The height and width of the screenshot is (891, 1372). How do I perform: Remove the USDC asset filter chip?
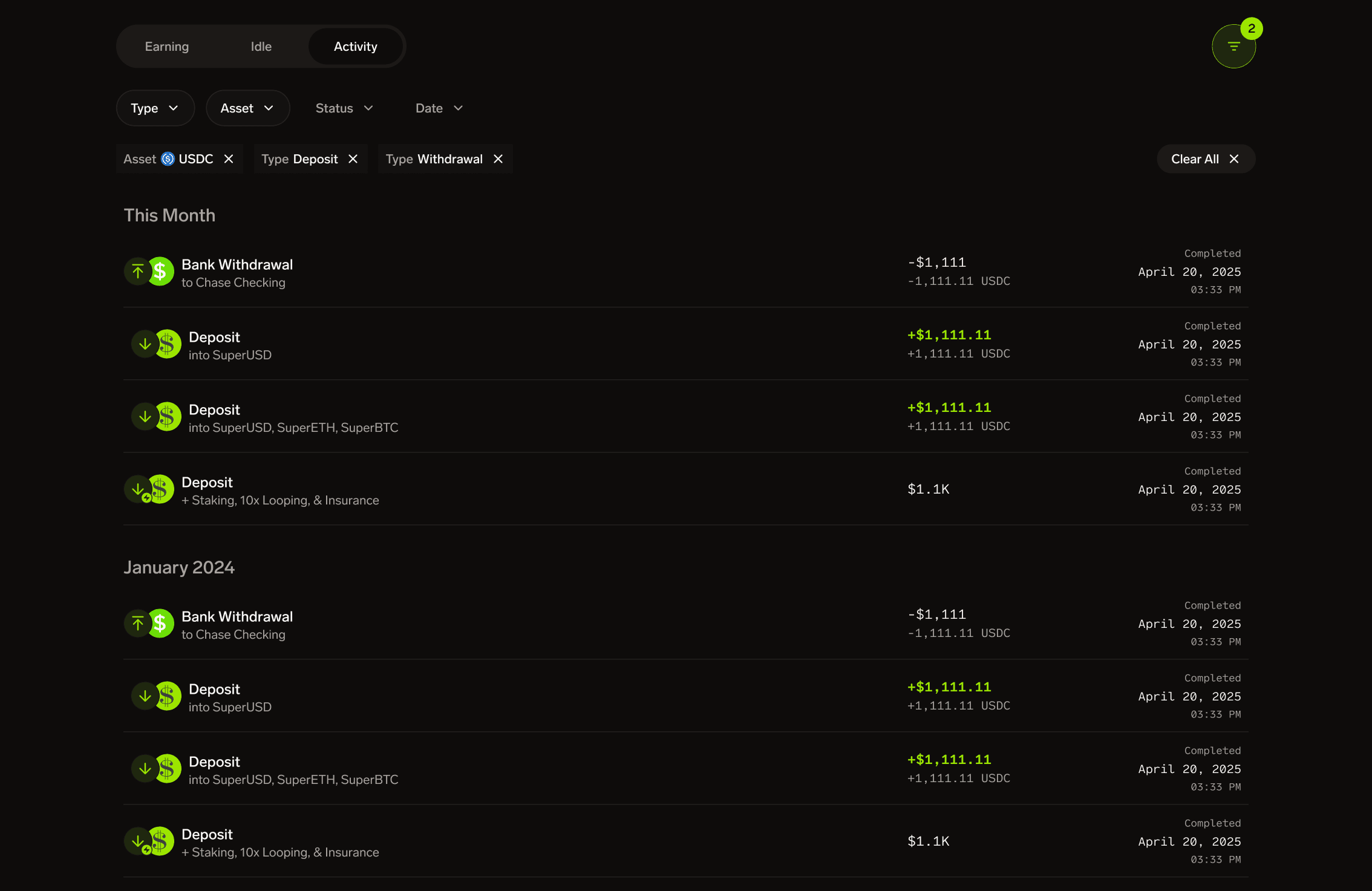(229, 159)
